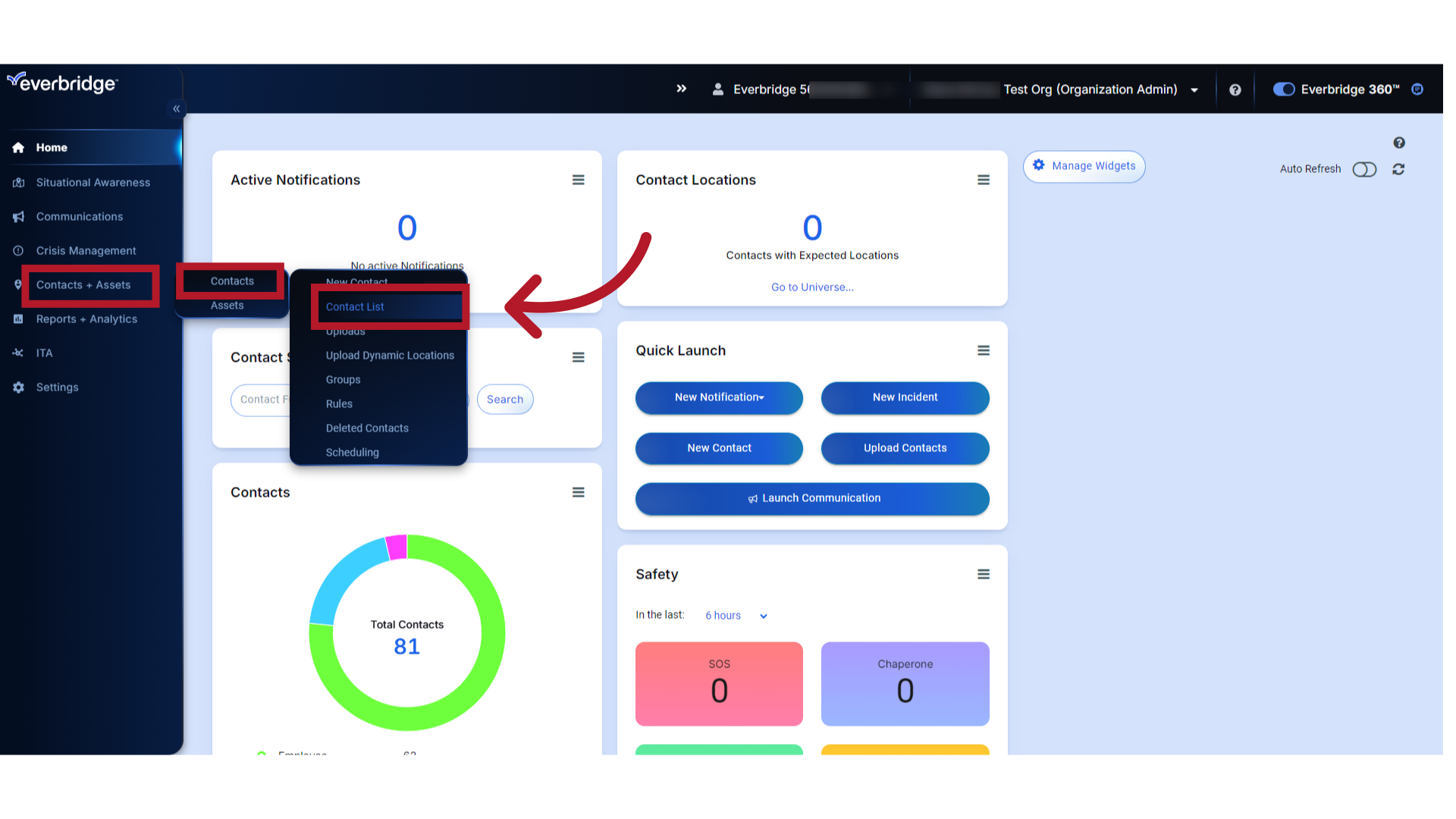Screen dimensions: 1456x819
Task: Expand the top bar double-arrow icon
Action: coord(682,89)
